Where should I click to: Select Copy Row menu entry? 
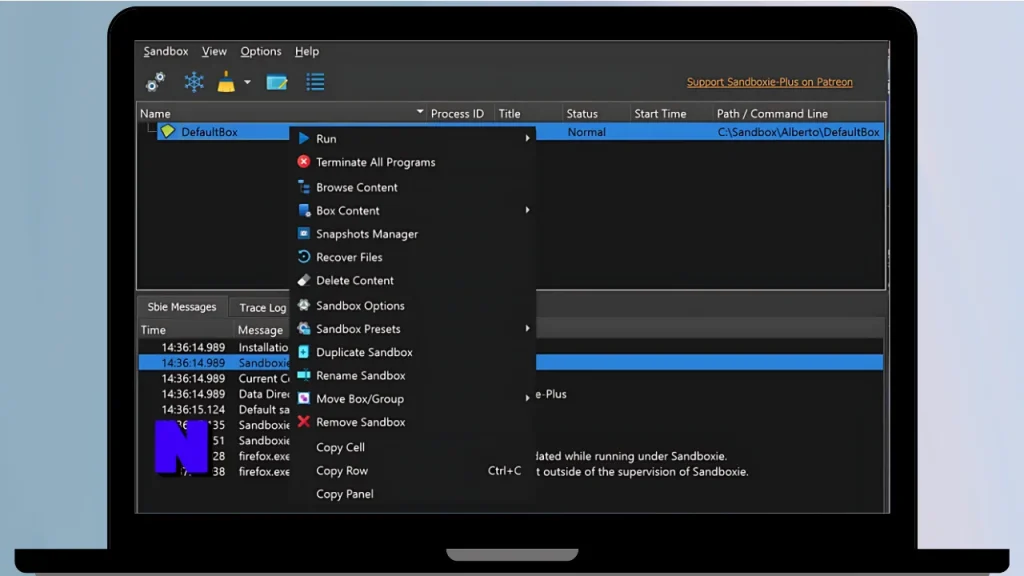click(412, 470)
